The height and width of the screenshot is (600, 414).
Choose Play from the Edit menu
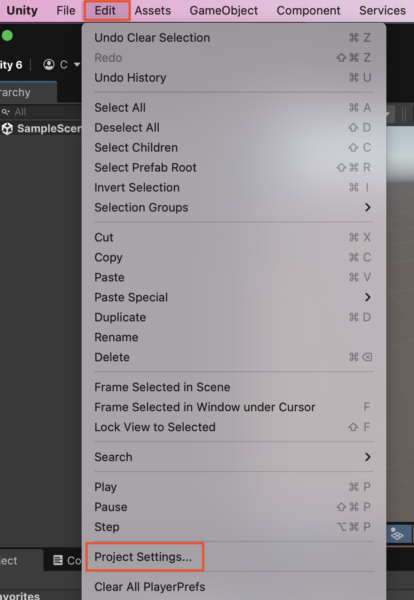[x=105, y=487]
